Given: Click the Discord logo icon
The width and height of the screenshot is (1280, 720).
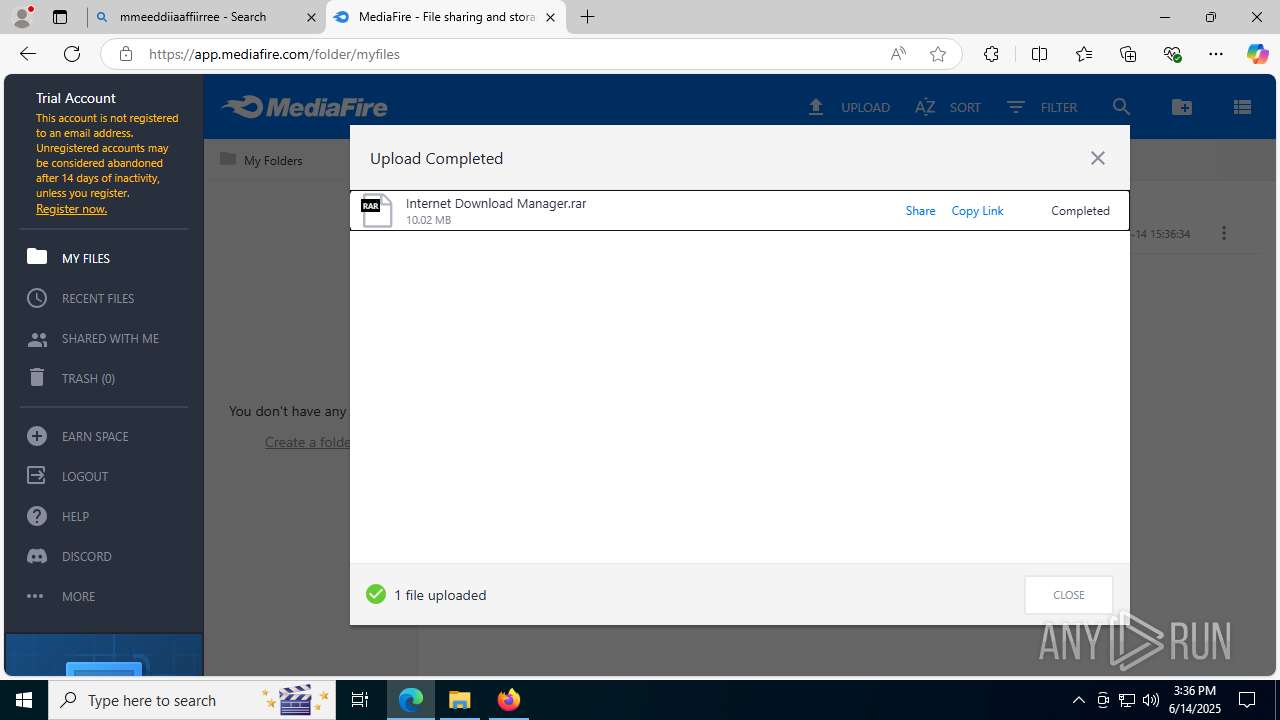Looking at the screenshot, I should click(37, 556).
